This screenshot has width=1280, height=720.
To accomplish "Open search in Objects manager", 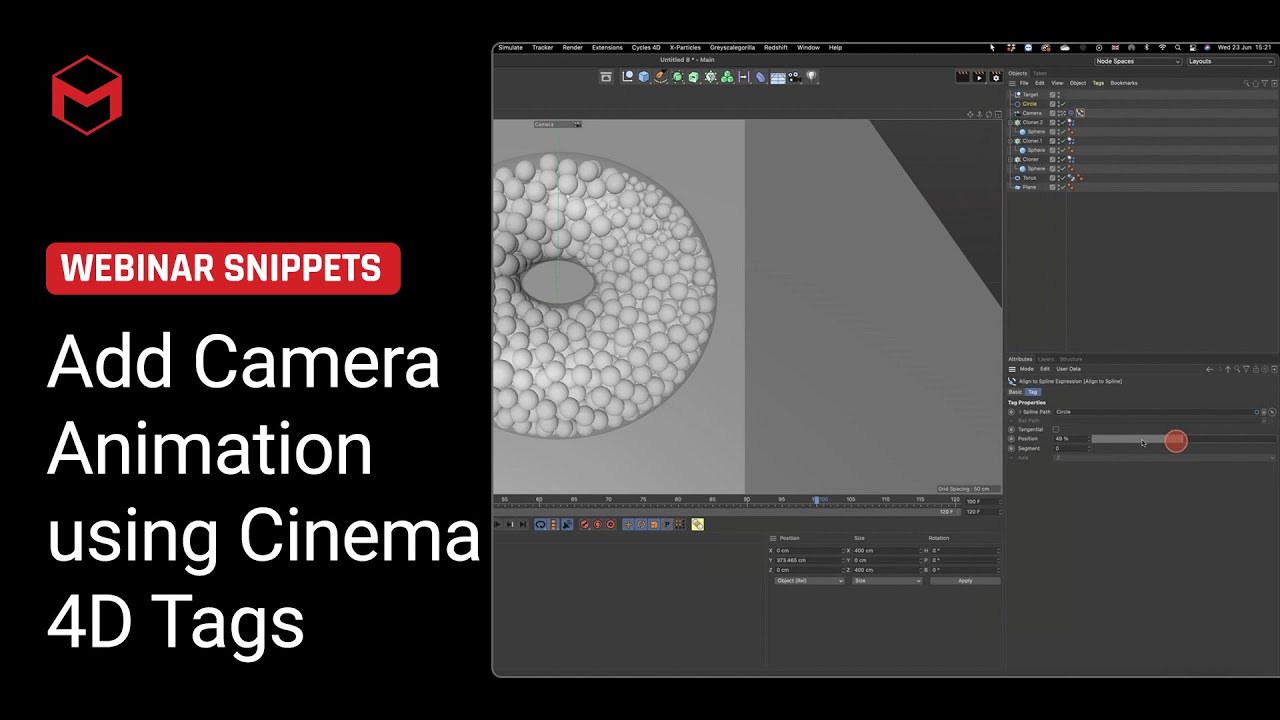I will (x=1247, y=83).
